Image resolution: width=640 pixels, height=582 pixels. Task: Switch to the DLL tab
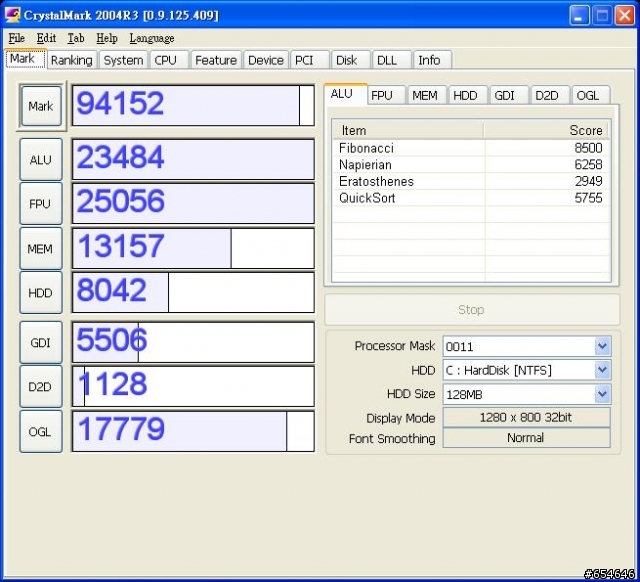pos(391,60)
